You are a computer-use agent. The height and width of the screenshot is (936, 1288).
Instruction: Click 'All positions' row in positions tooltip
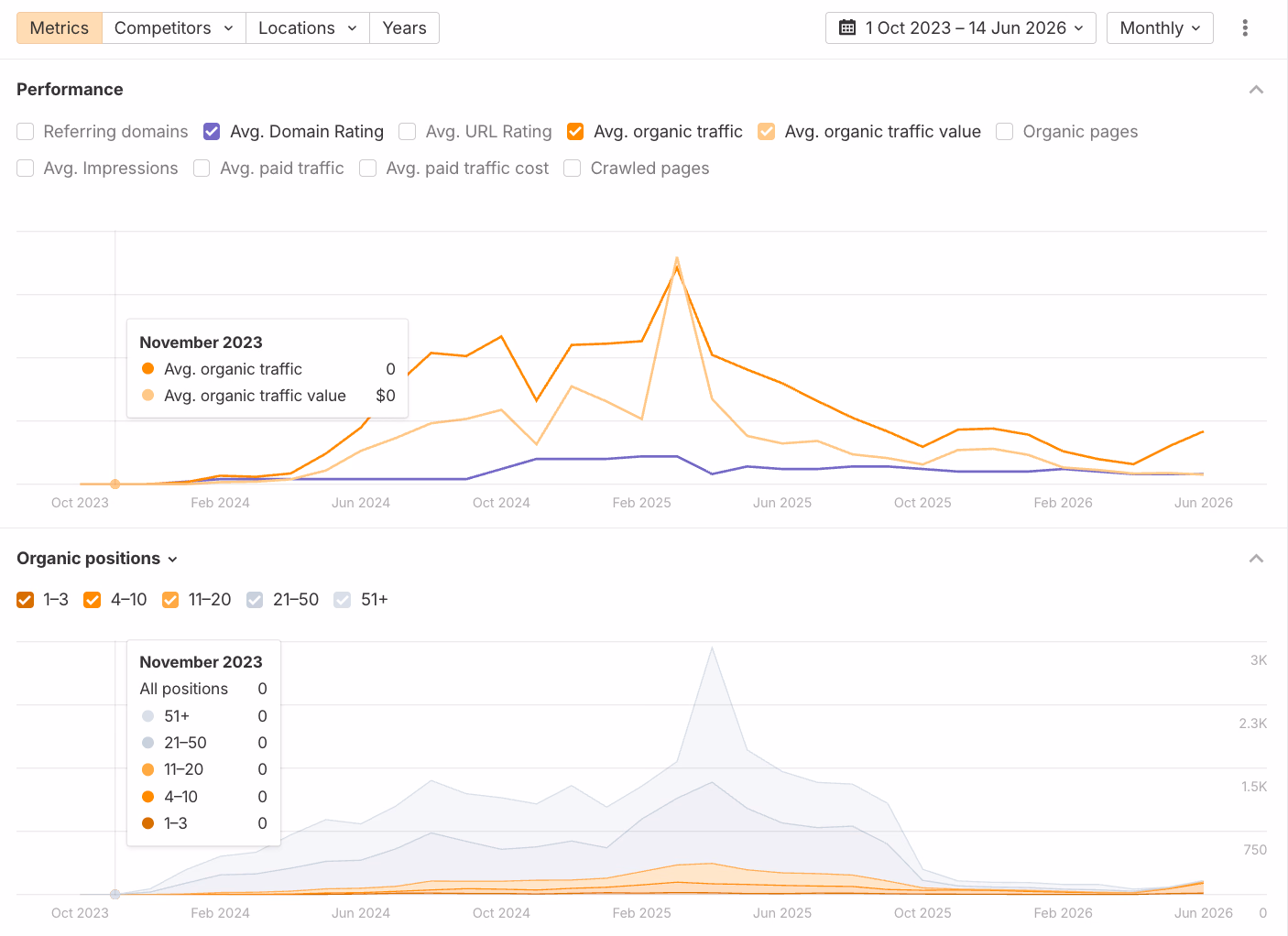203,689
